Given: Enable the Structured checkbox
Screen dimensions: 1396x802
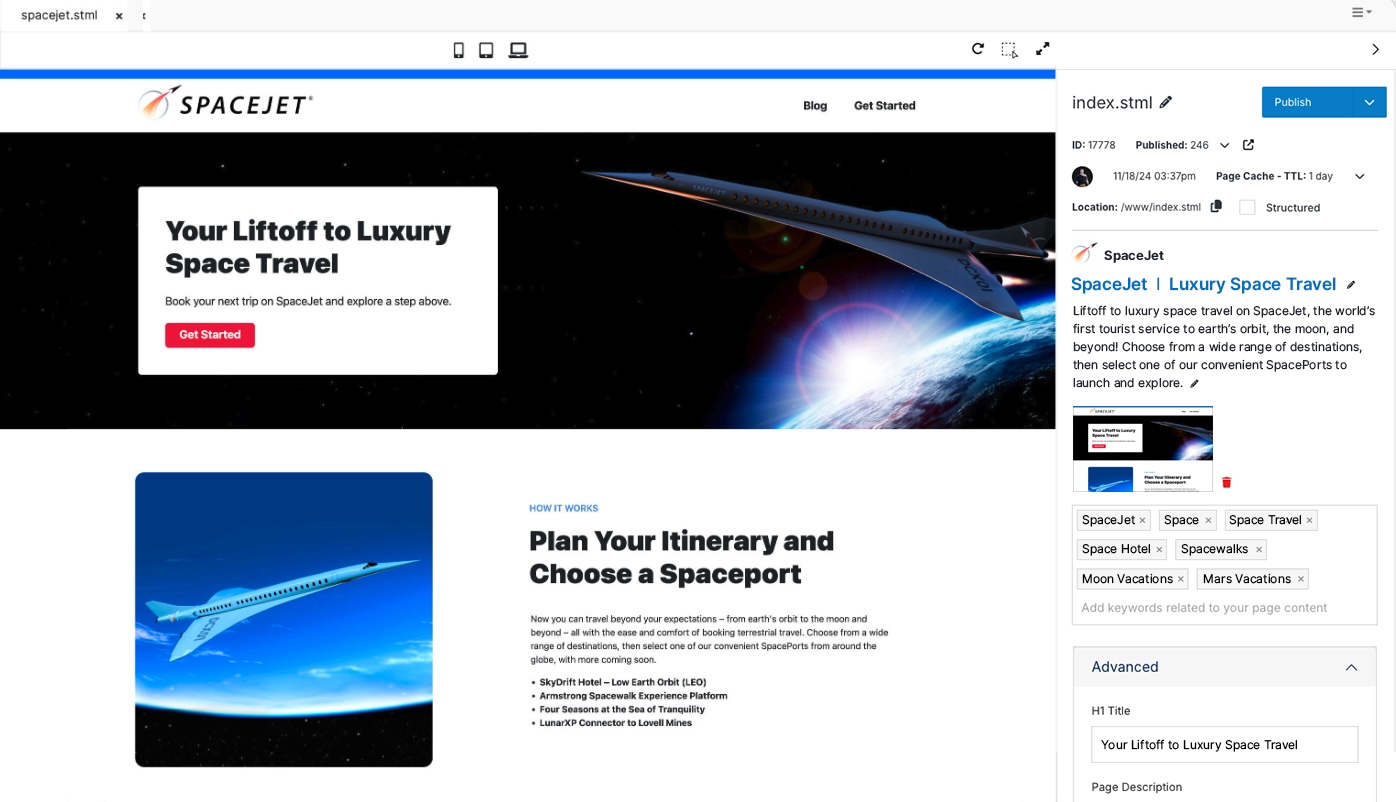Looking at the screenshot, I should pyautogui.click(x=1247, y=207).
